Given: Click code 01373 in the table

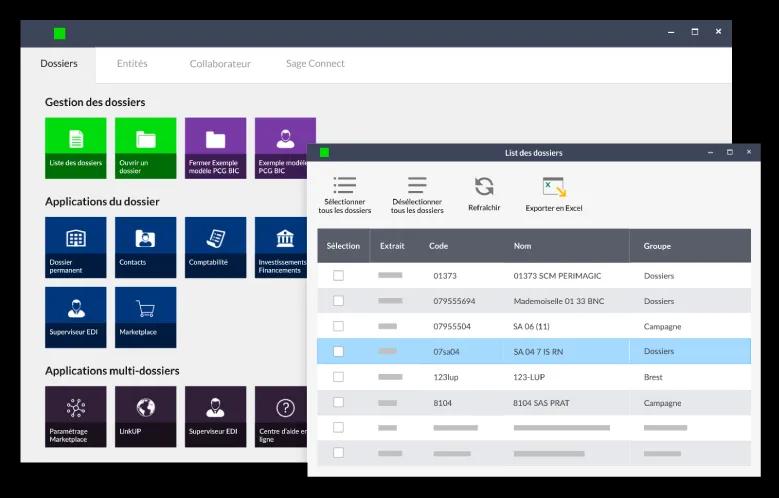Looking at the screenshot, I should click(445, 276).
